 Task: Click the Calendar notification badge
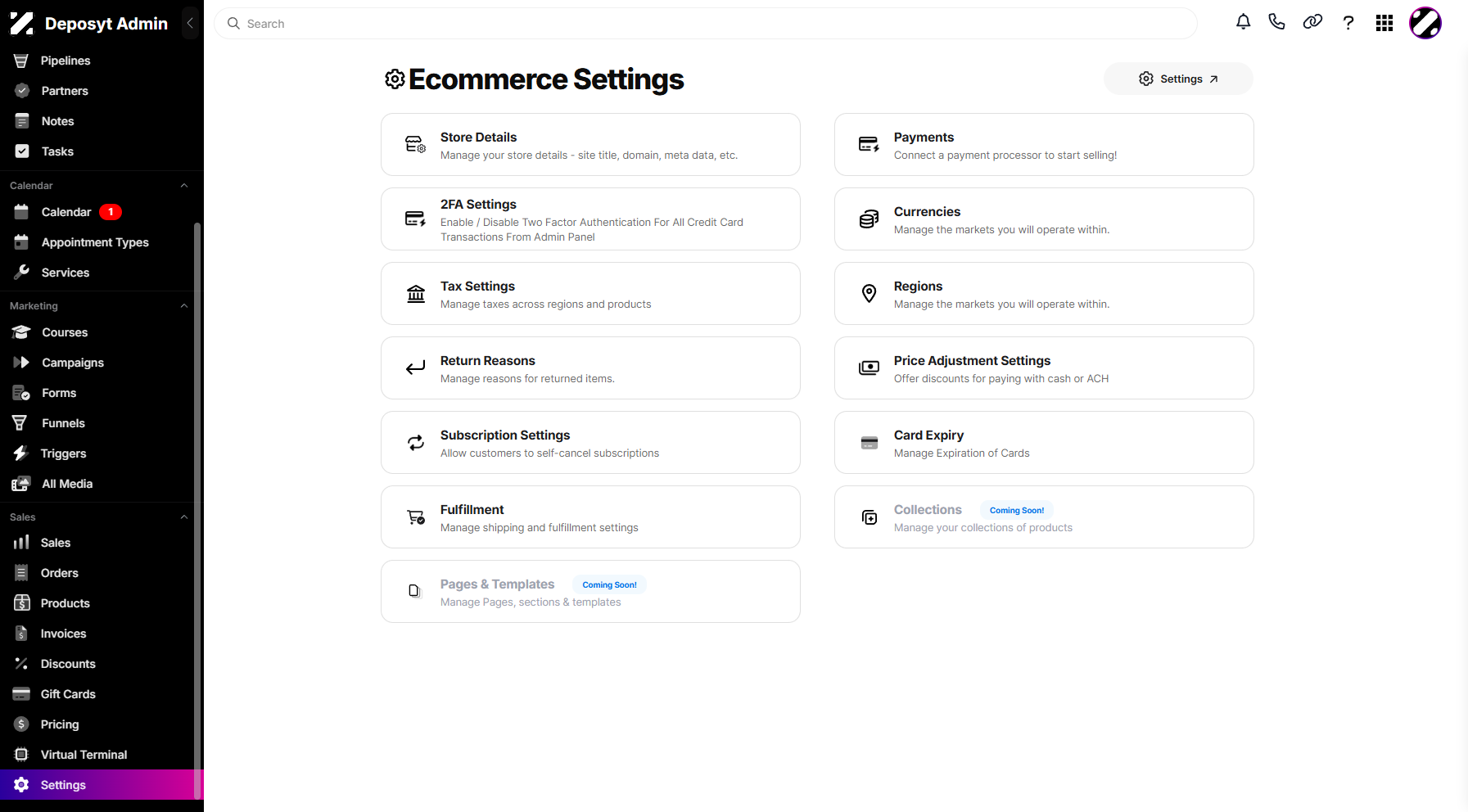(111, 212)
